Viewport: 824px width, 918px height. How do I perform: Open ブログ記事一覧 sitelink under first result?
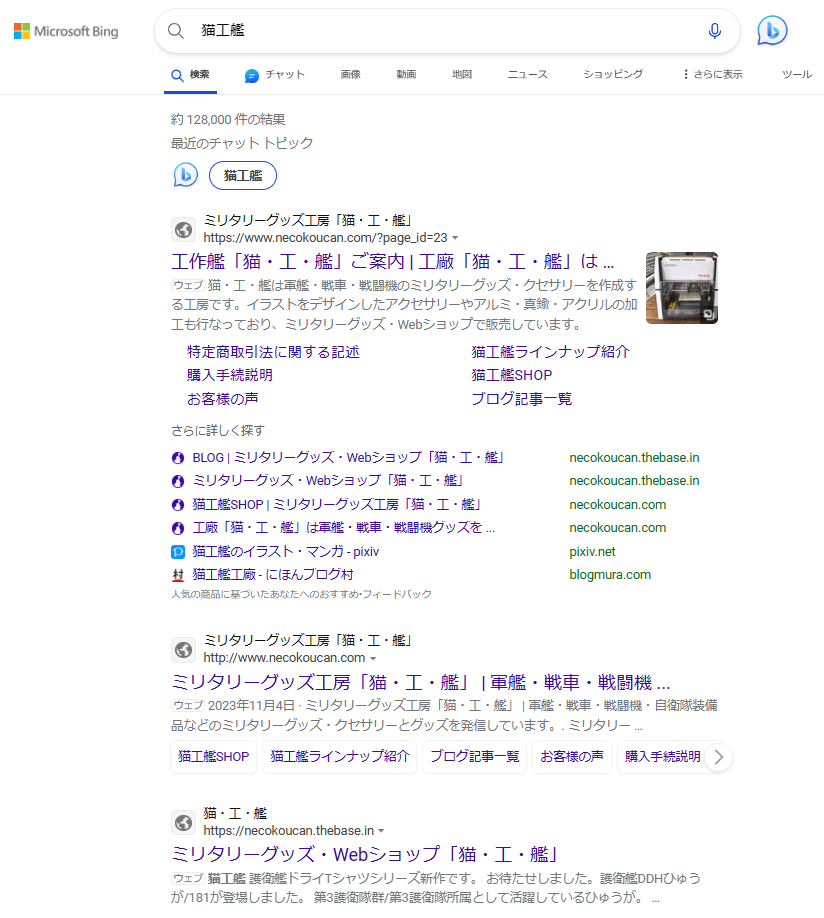tap(522, 399)
